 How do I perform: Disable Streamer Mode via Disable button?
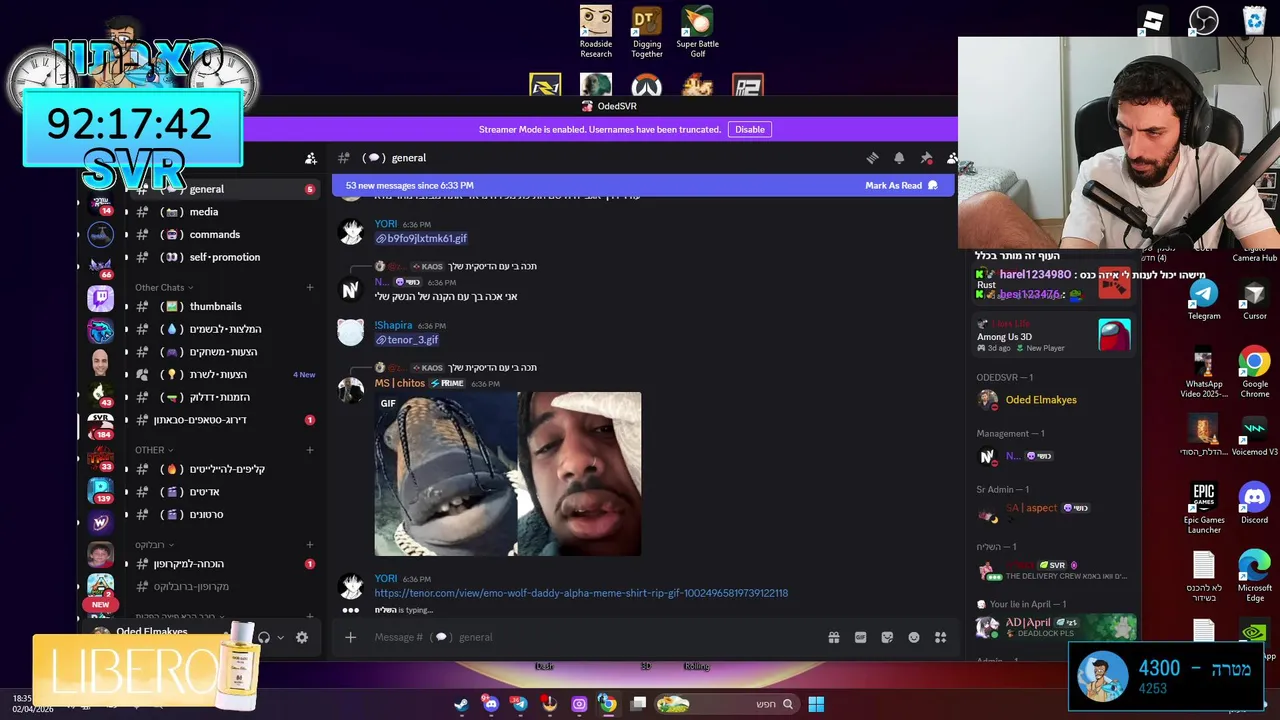pyautogui.click(x=749, y=129)
